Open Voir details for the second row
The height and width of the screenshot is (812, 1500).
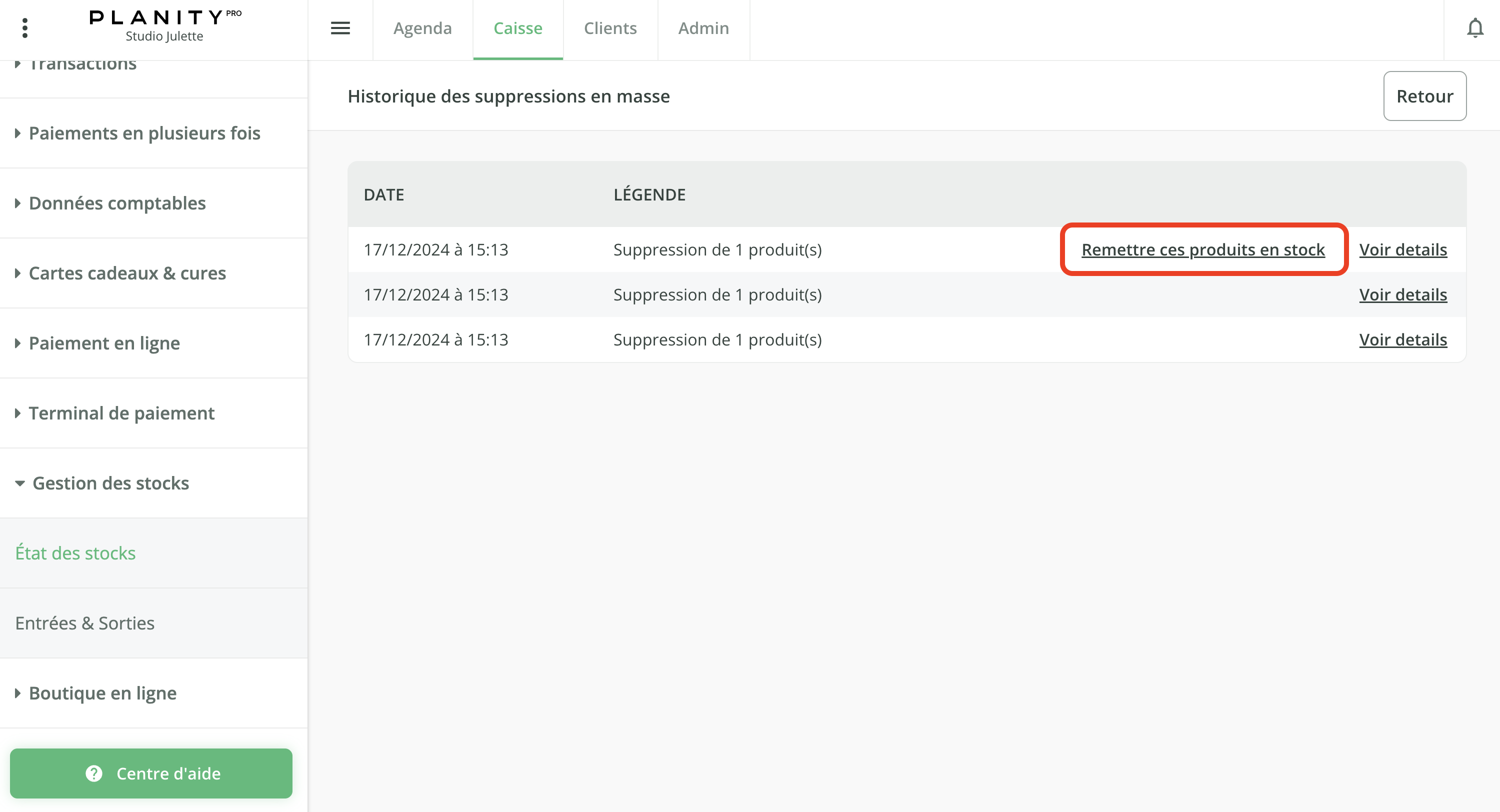(1403, 294)
